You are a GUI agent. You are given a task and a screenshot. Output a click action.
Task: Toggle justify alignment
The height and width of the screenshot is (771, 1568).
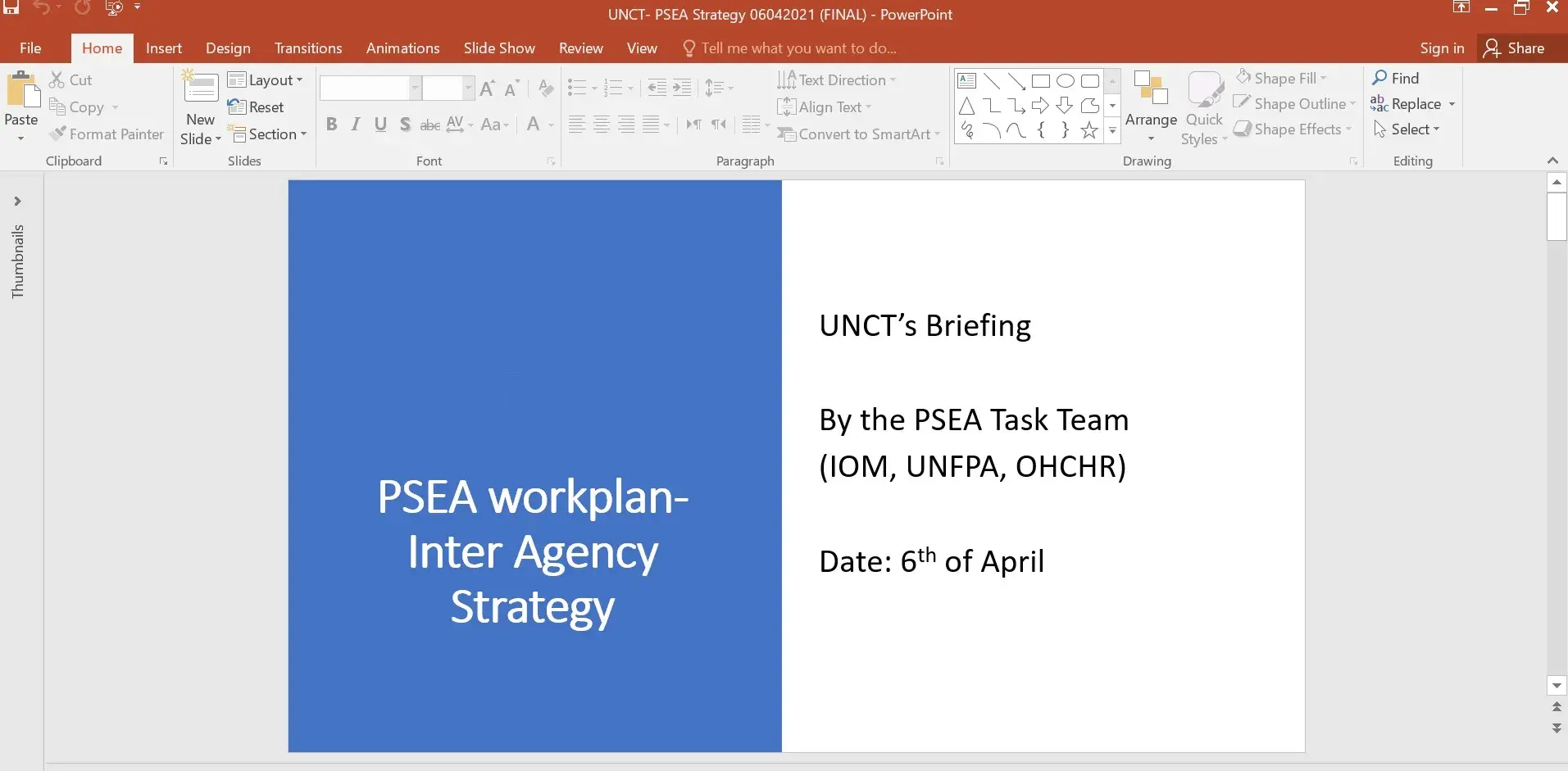652,125
